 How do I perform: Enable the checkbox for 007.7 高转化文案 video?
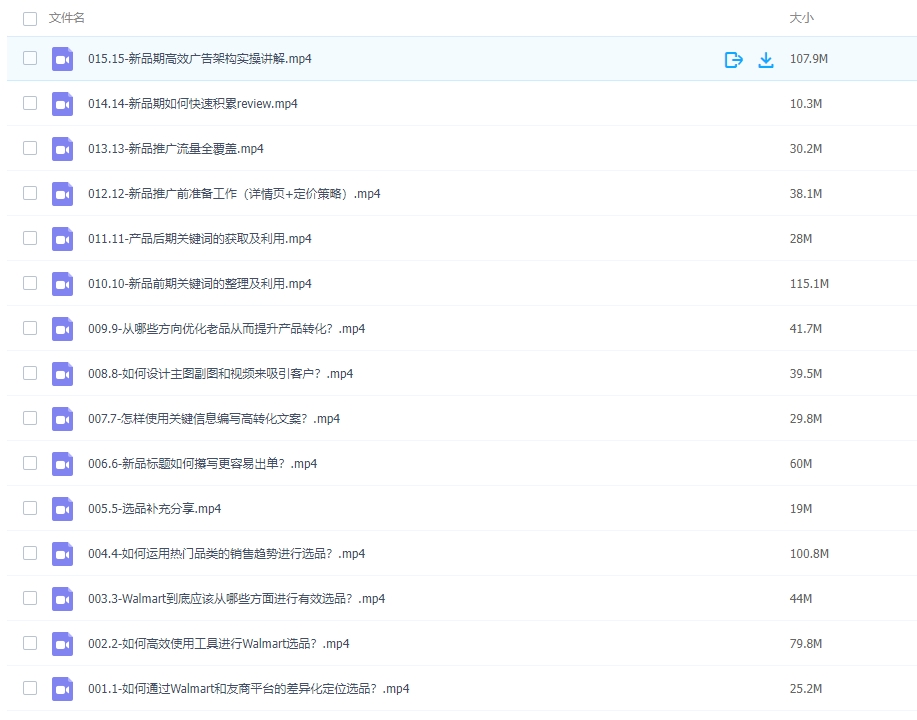click(x=29, y=418)
